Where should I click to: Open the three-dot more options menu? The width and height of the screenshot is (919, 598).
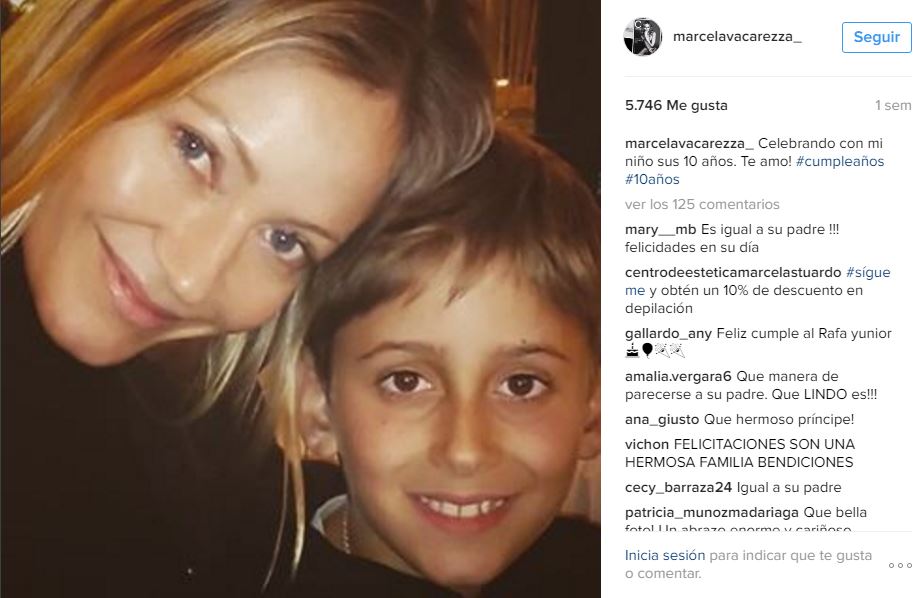click(900, 566)
